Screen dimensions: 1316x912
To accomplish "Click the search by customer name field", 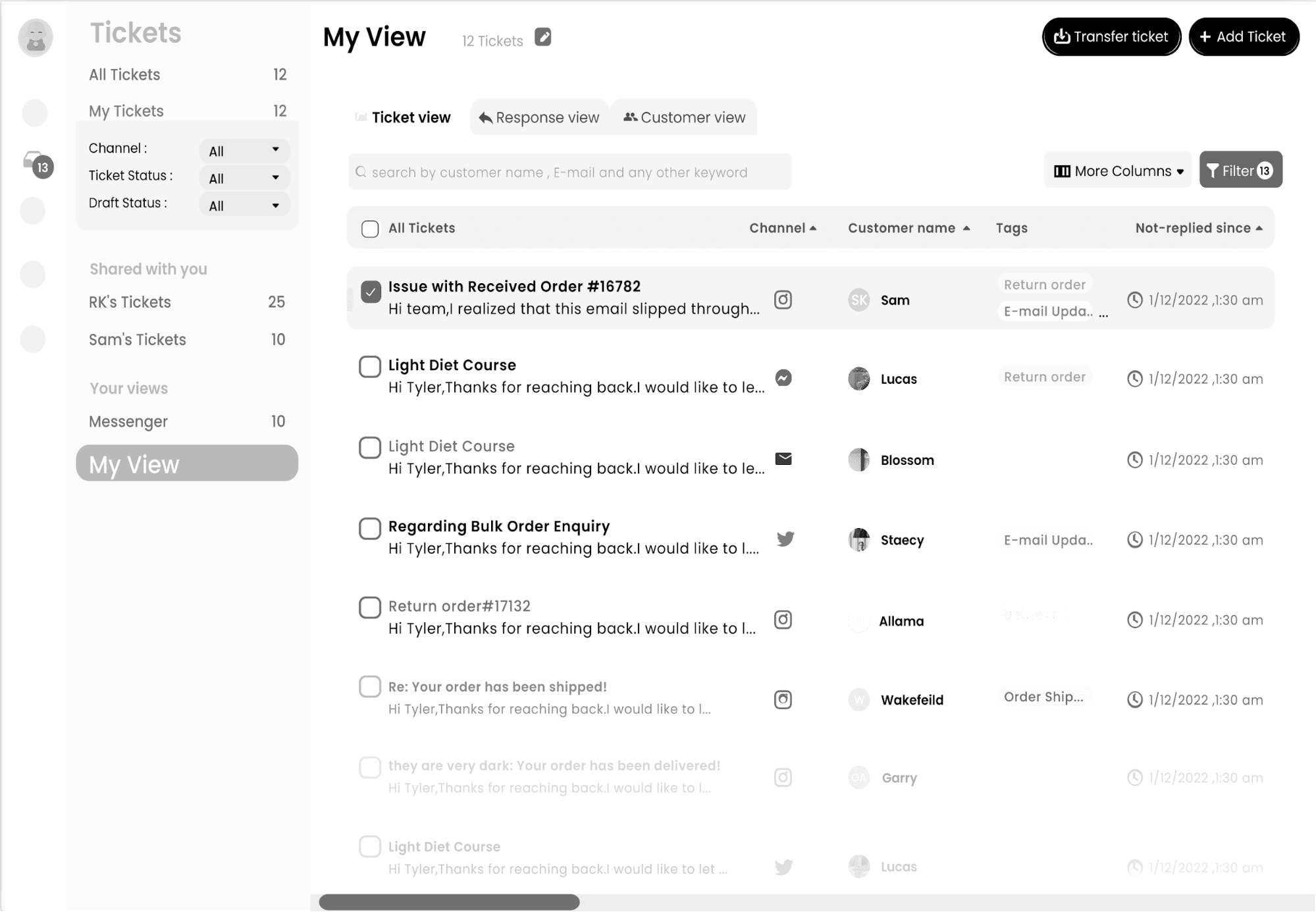I will (570, 172).
